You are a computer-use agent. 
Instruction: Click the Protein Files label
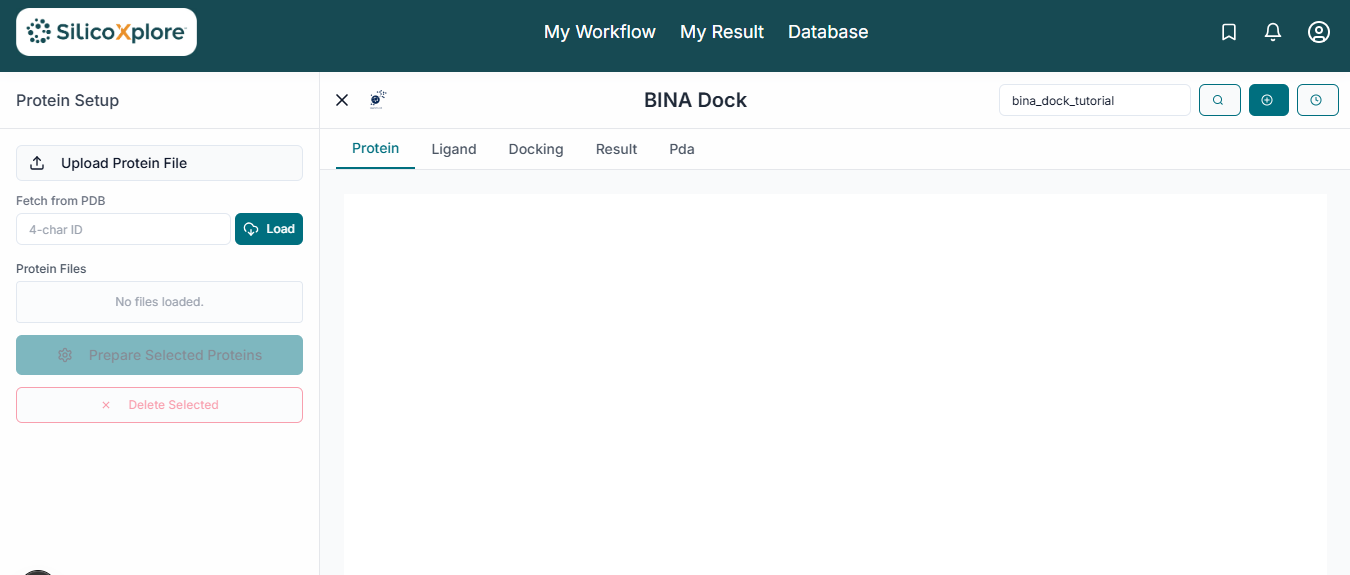tap(51, 269)
